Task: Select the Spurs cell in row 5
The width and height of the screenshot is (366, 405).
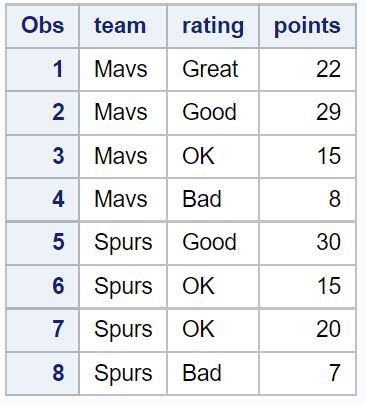Action: tap(123, 243)
